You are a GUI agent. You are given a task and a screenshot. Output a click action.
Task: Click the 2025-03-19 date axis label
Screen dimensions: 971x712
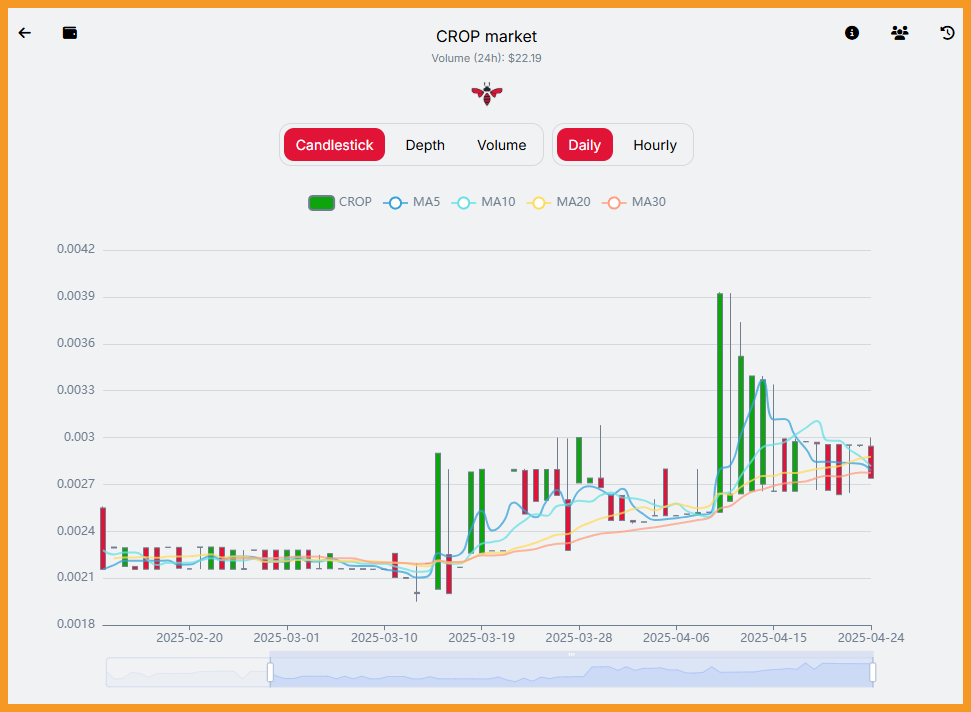[x=481, y=638]
